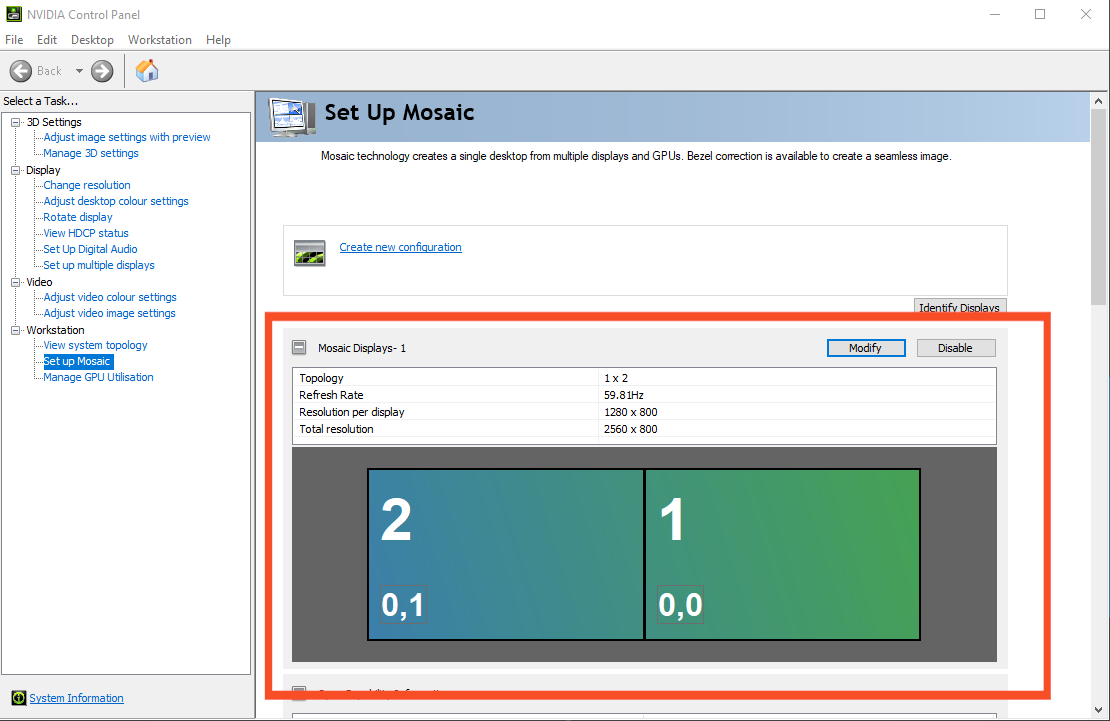Select Change resolution
This screenshot has height=721, width=1110.
click(87, 185)
